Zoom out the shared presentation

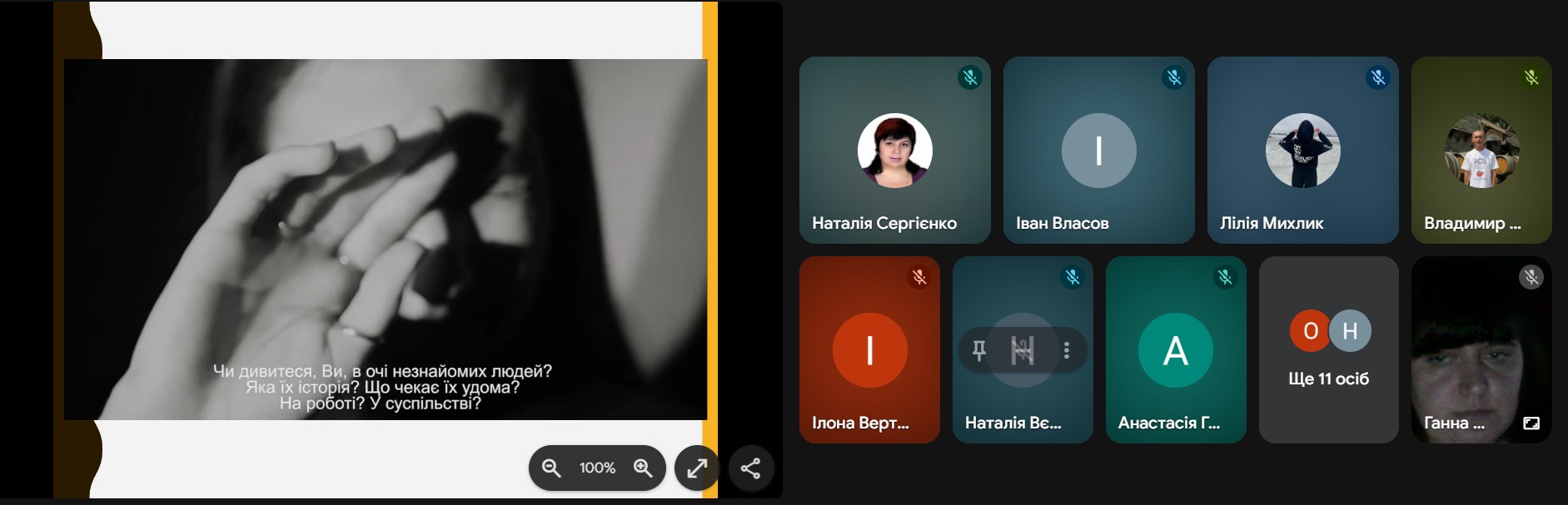click(551, 468)
